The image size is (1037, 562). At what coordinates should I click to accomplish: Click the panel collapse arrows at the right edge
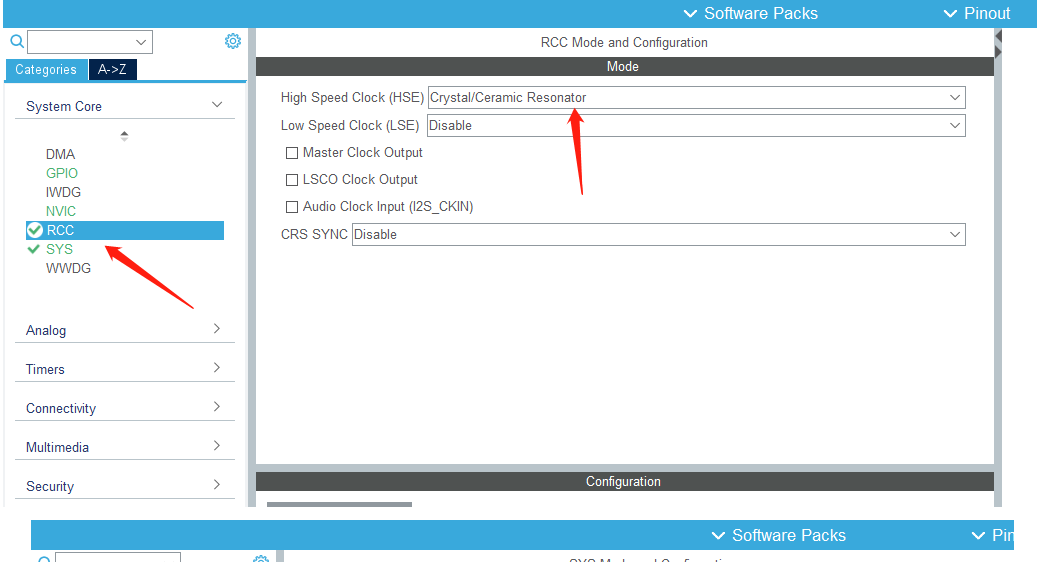tap(998, 44)
